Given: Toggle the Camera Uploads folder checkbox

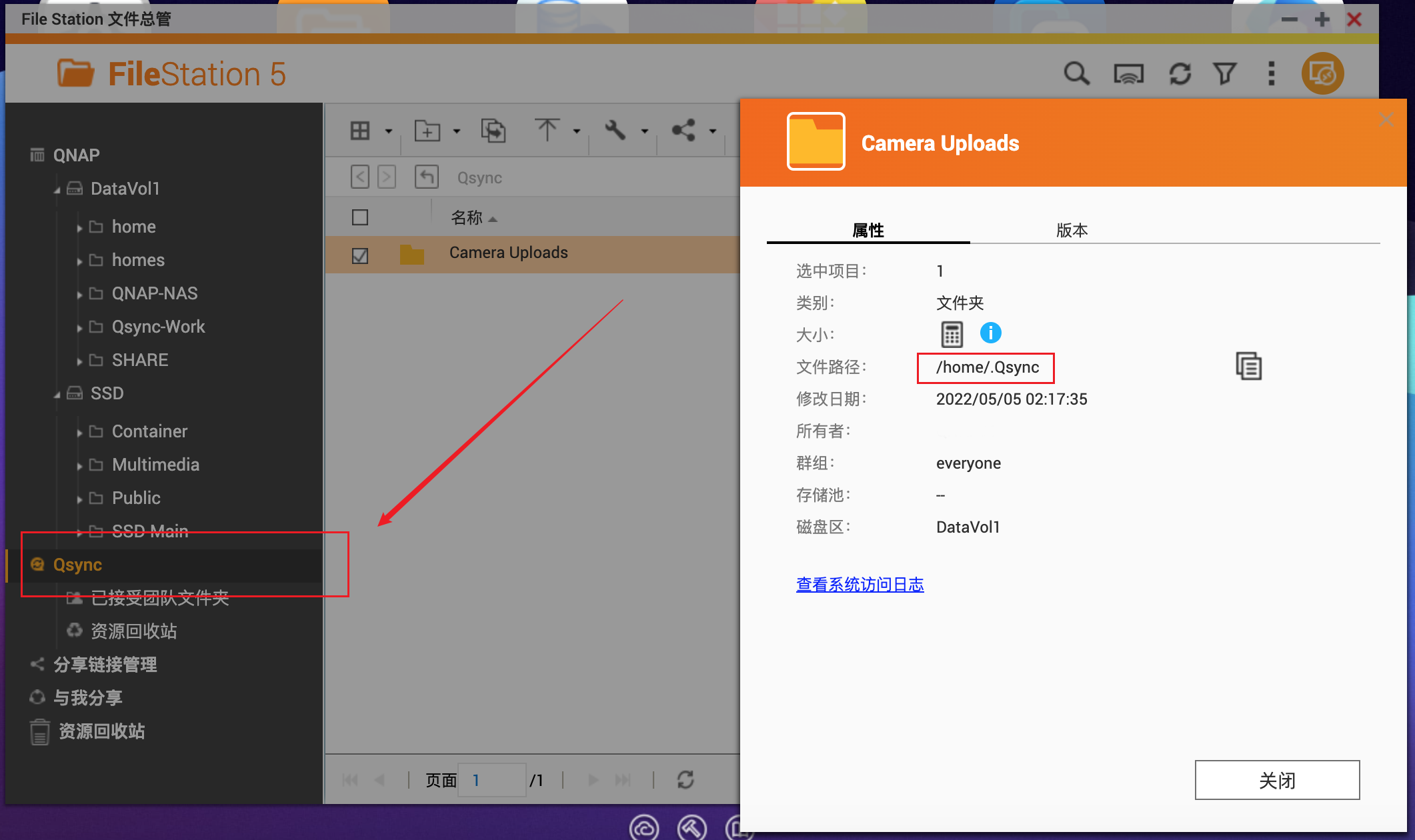Looking at the screenshot, I should [359, 255].
